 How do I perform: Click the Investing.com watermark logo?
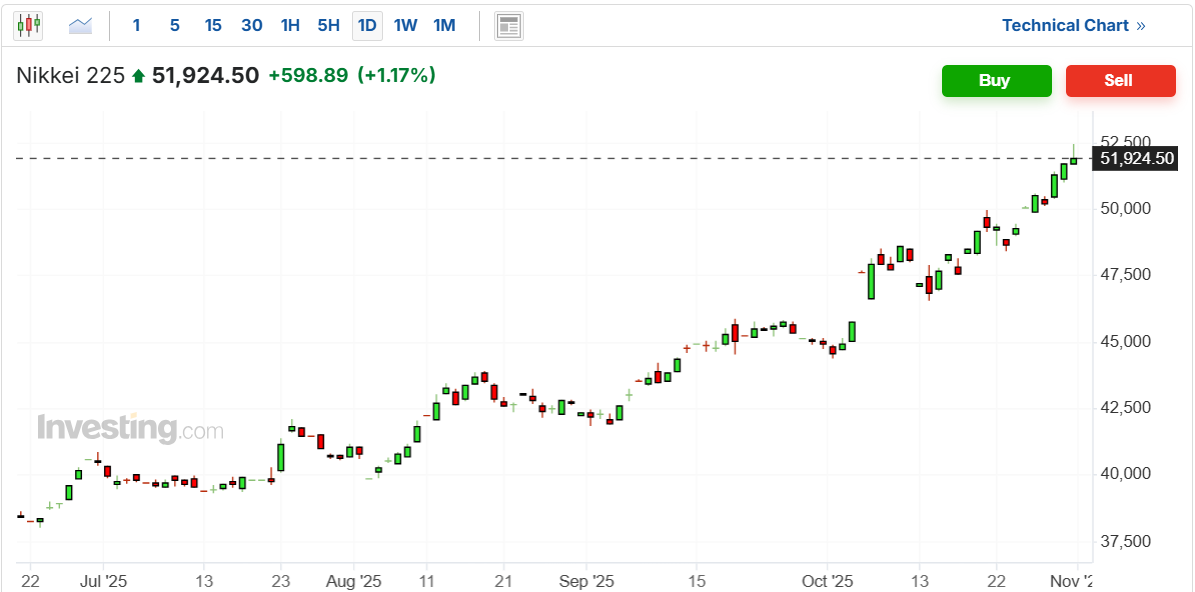[130, 428]
